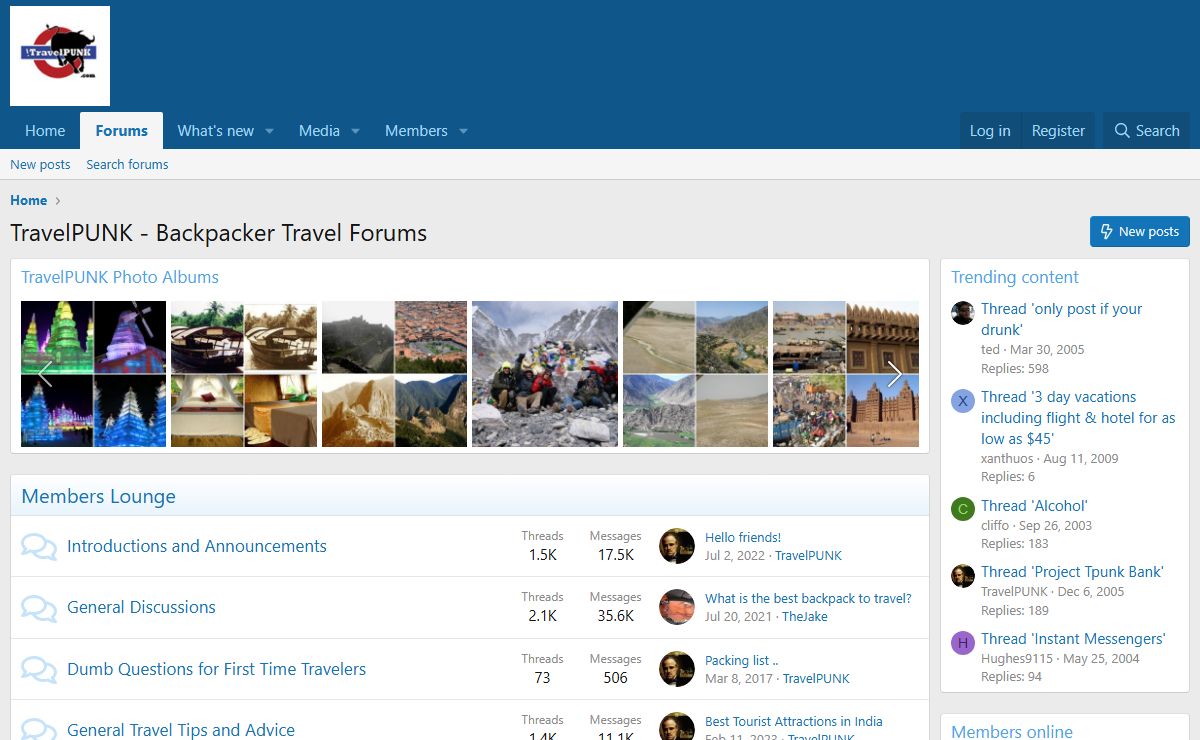Open the 'Project Tpunk Bank' thread
The height and width of the screenshot is (740, 1200).
coord(1072,572)
